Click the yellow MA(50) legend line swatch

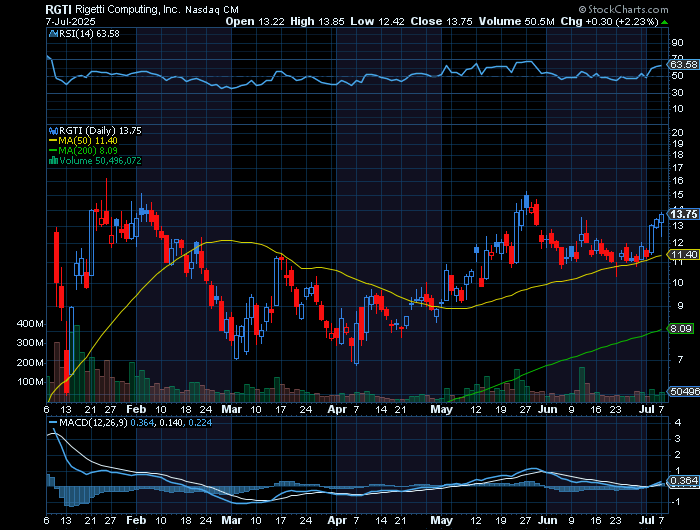pyautogui.click(x=53, y=141)
